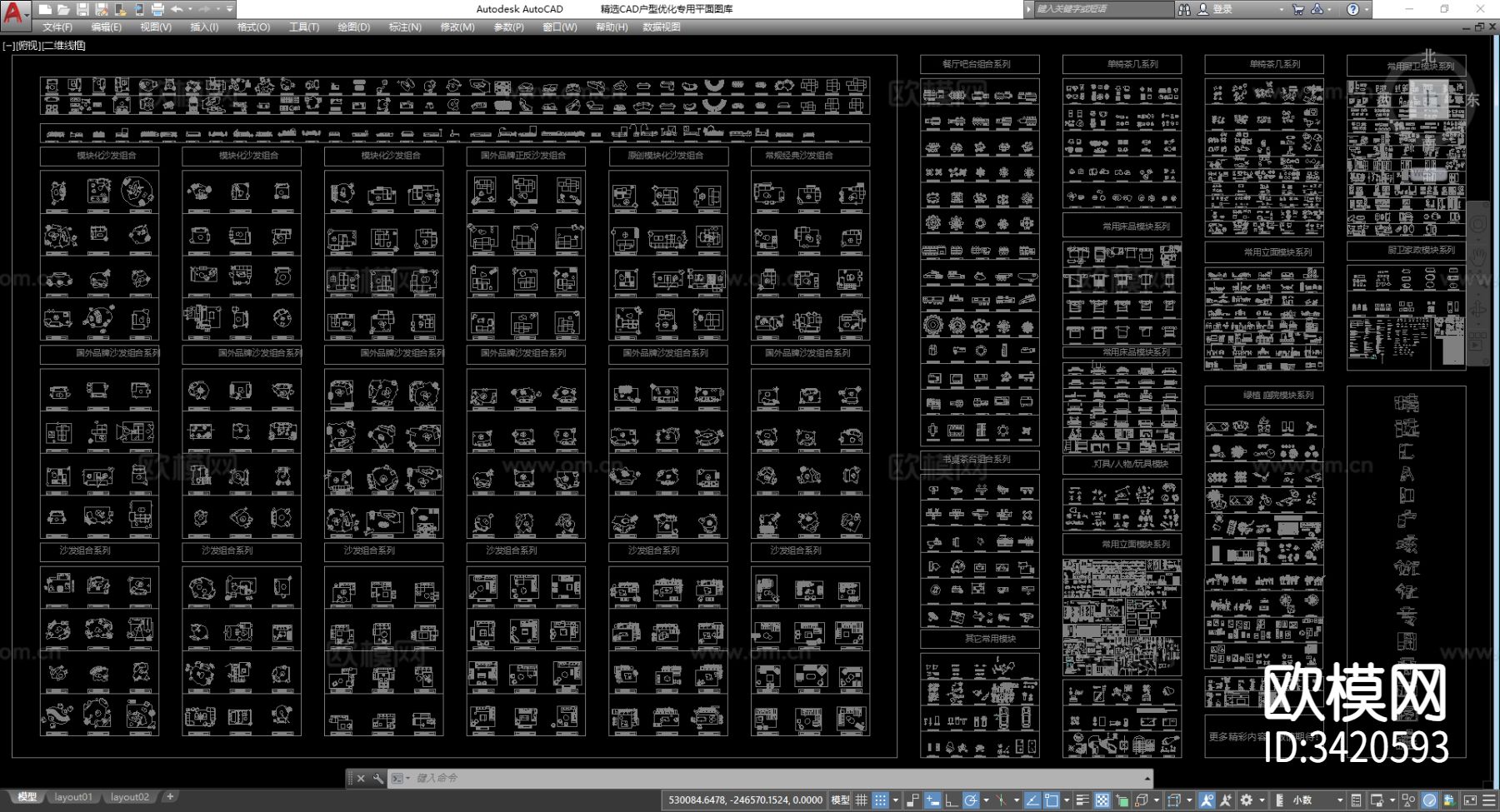The width and height of the screenshot is (1500, 812).
Task: Click the annotation auto-scale status icon
Action: tap(1226, 800)
